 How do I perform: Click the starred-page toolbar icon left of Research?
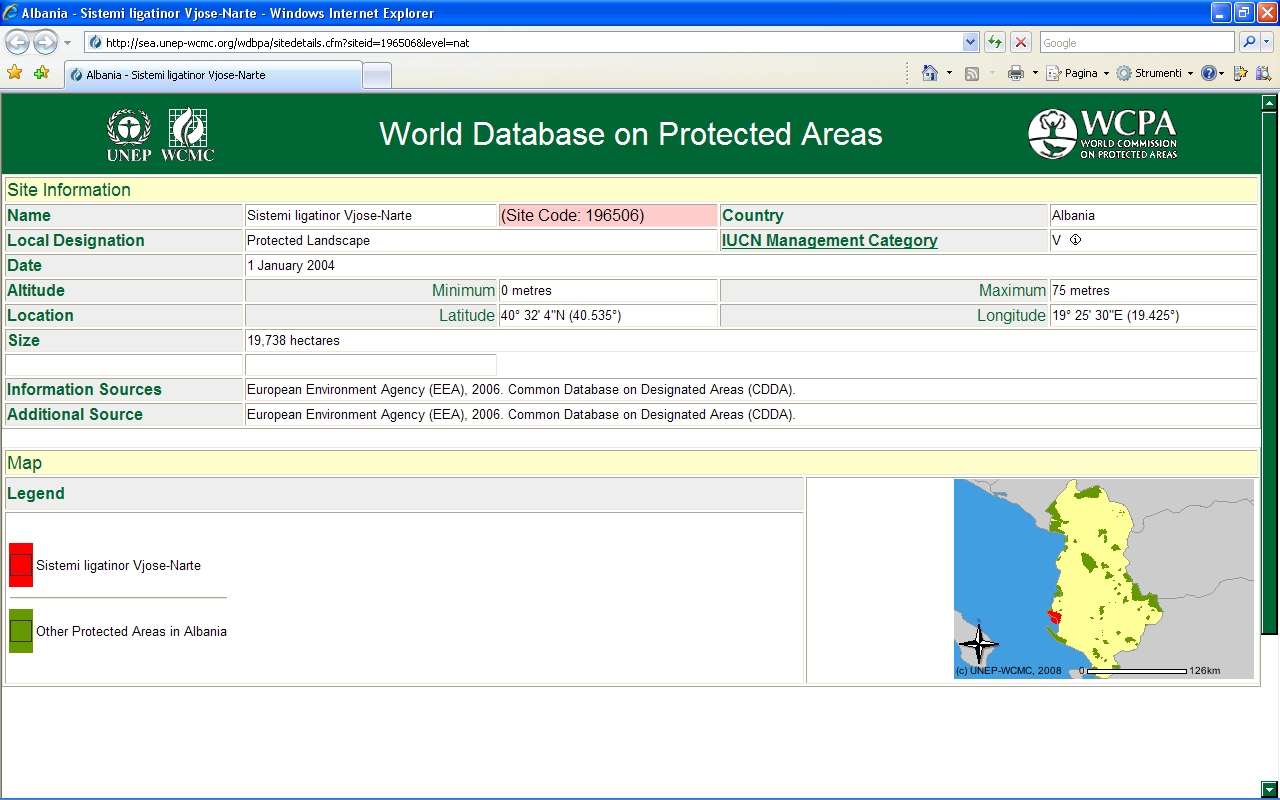click(1241, 73)
